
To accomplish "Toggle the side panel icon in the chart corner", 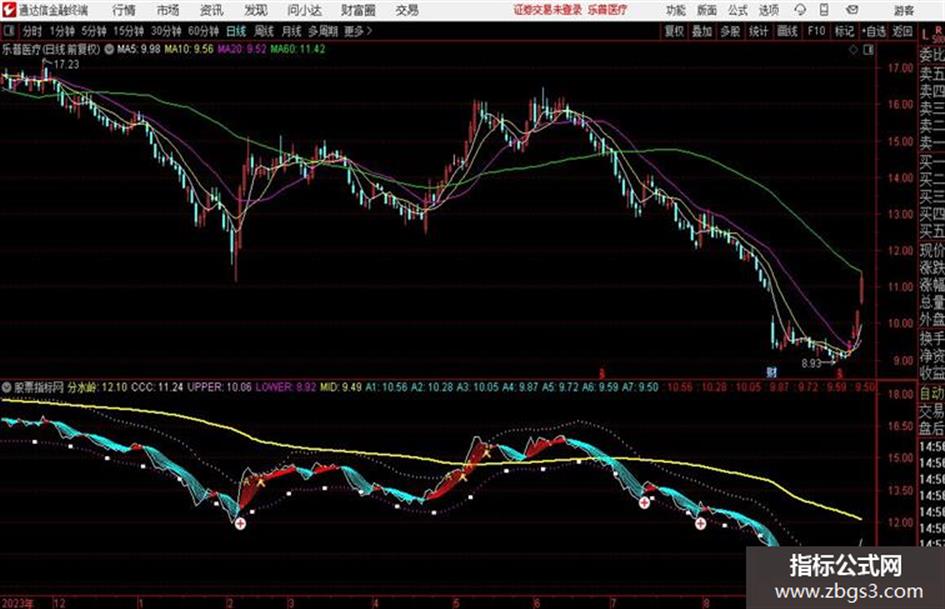I will pyautogui.click(x=868, y=50).
